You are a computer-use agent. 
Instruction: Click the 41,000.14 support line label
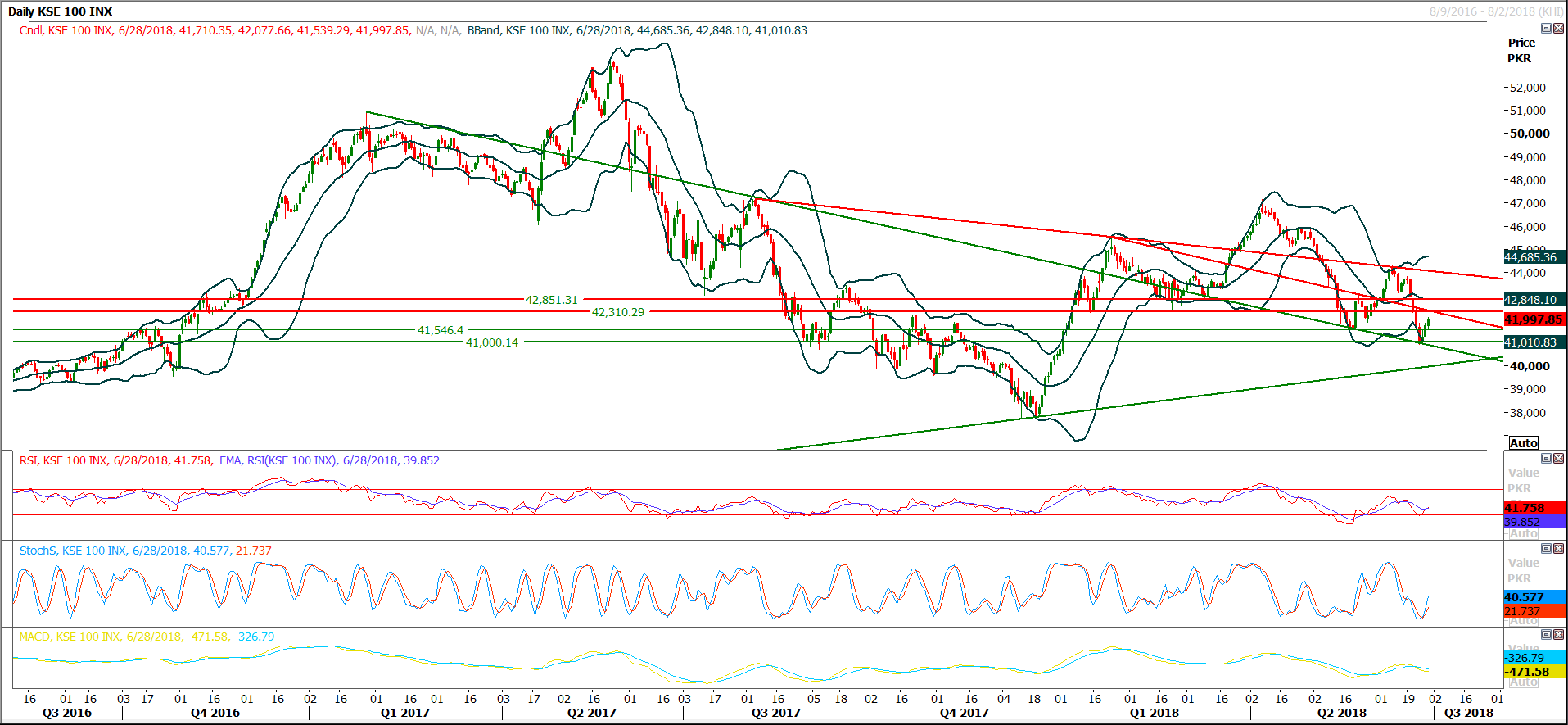492,342
